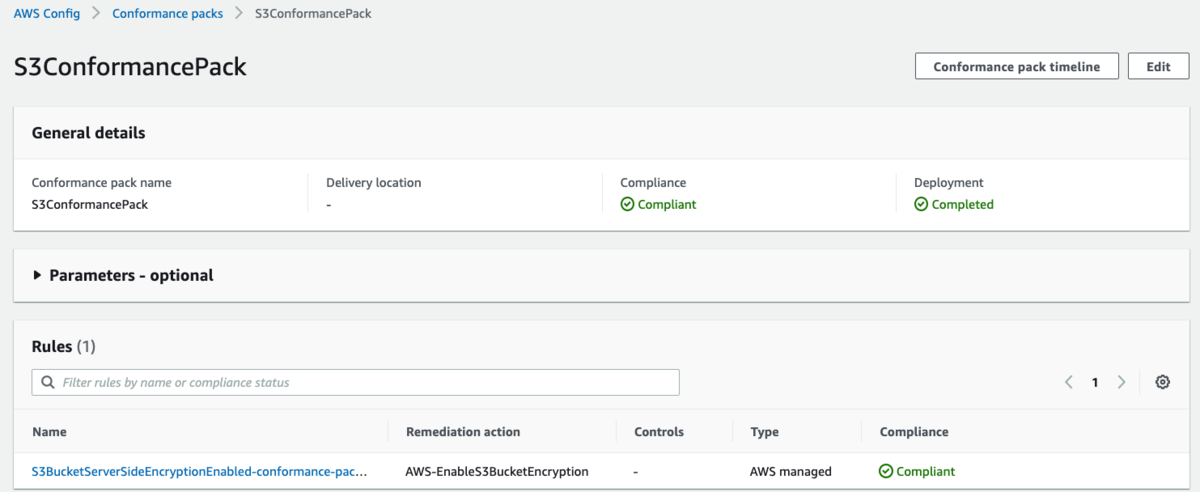Sort rules by Name column header
The height and width of the screenshot is (492, 1200).
(x=49, y=432)
